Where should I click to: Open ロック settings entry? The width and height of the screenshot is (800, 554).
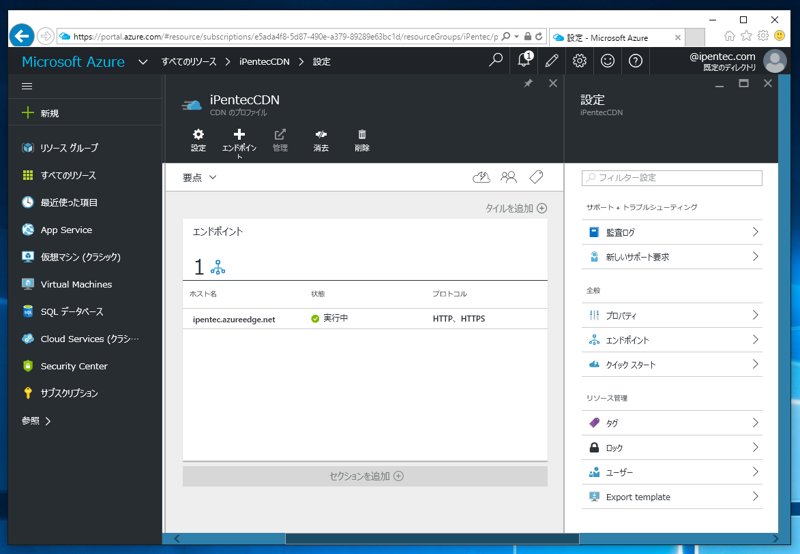click(672, 447)
